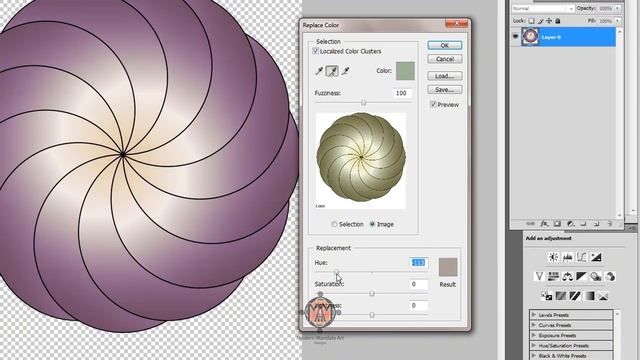Lock image pixels with brush icon
Screen dimensions: 640x360
[540, 20]
